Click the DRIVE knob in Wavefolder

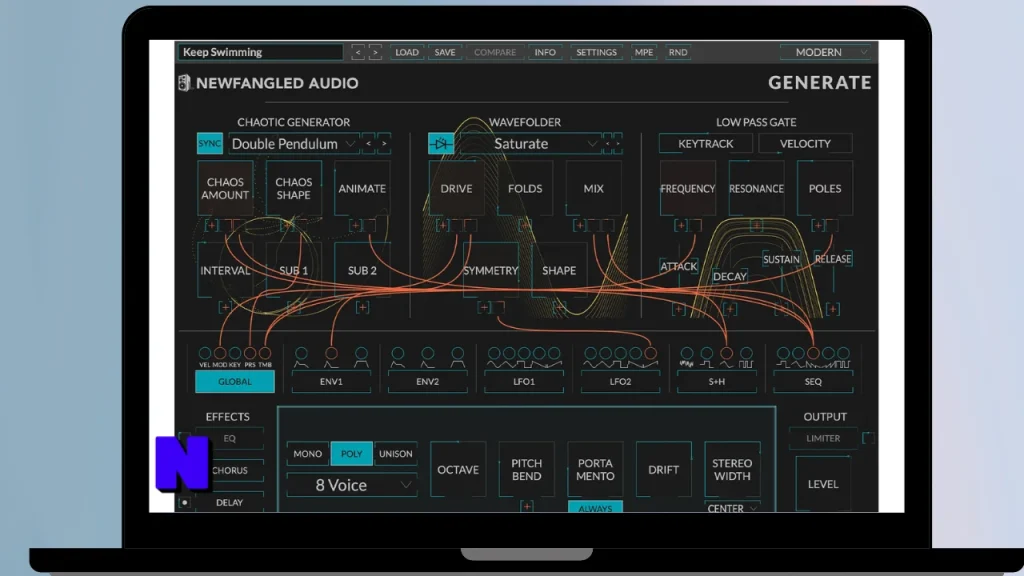456,189
